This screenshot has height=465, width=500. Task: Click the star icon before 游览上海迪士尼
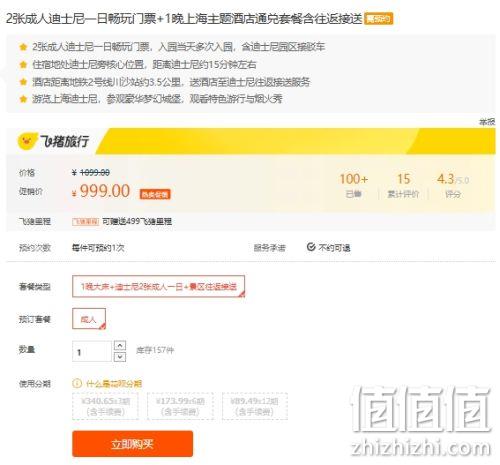coord(23,99)
